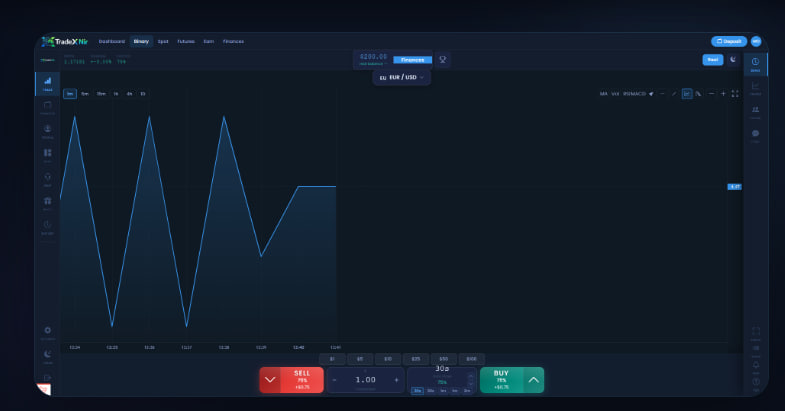Viewport: 785px width, 411px height.
Task: Toggle the MA indicator
Action: tap(604, 94)
